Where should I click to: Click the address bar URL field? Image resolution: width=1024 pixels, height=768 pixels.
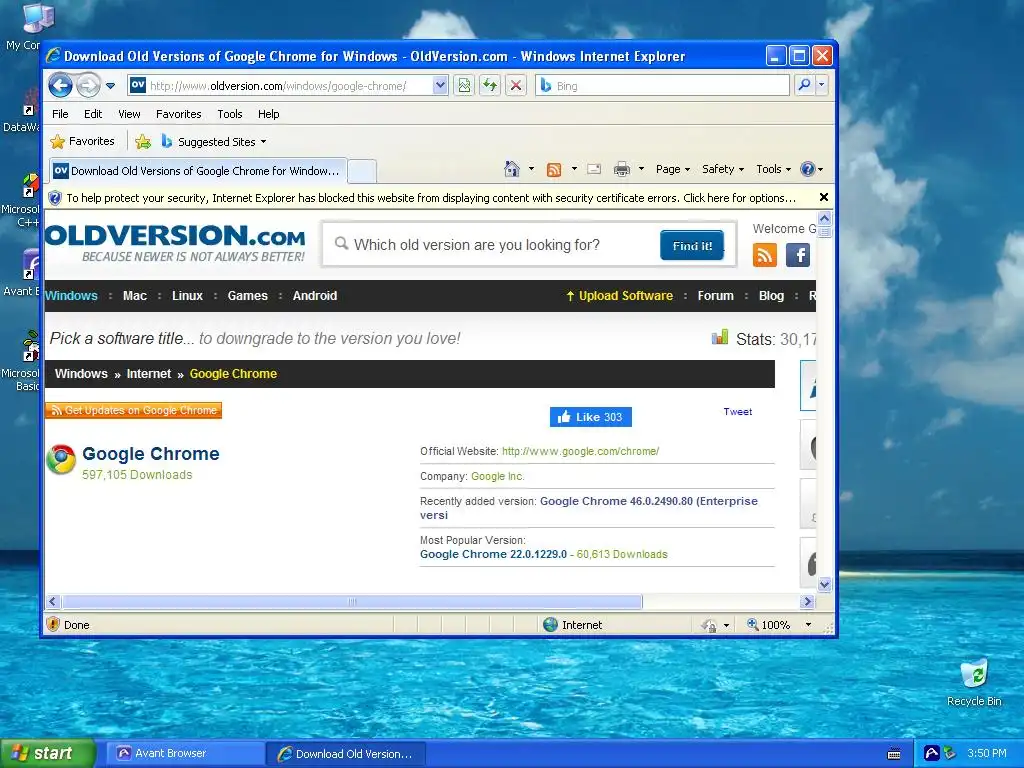[x=280, y=86]
